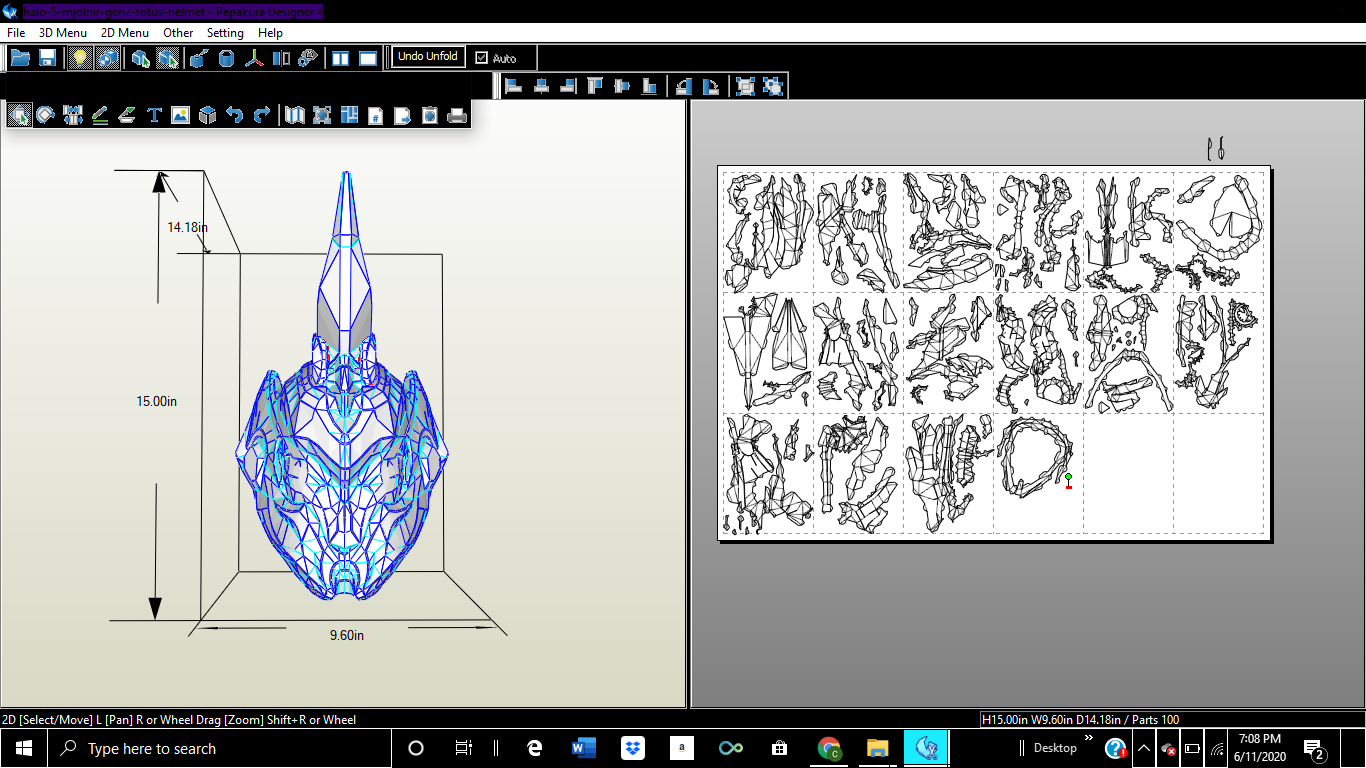Rotate selected parts counterclockwise
The width and height of the screenshot is (1366, 768).
684,86
